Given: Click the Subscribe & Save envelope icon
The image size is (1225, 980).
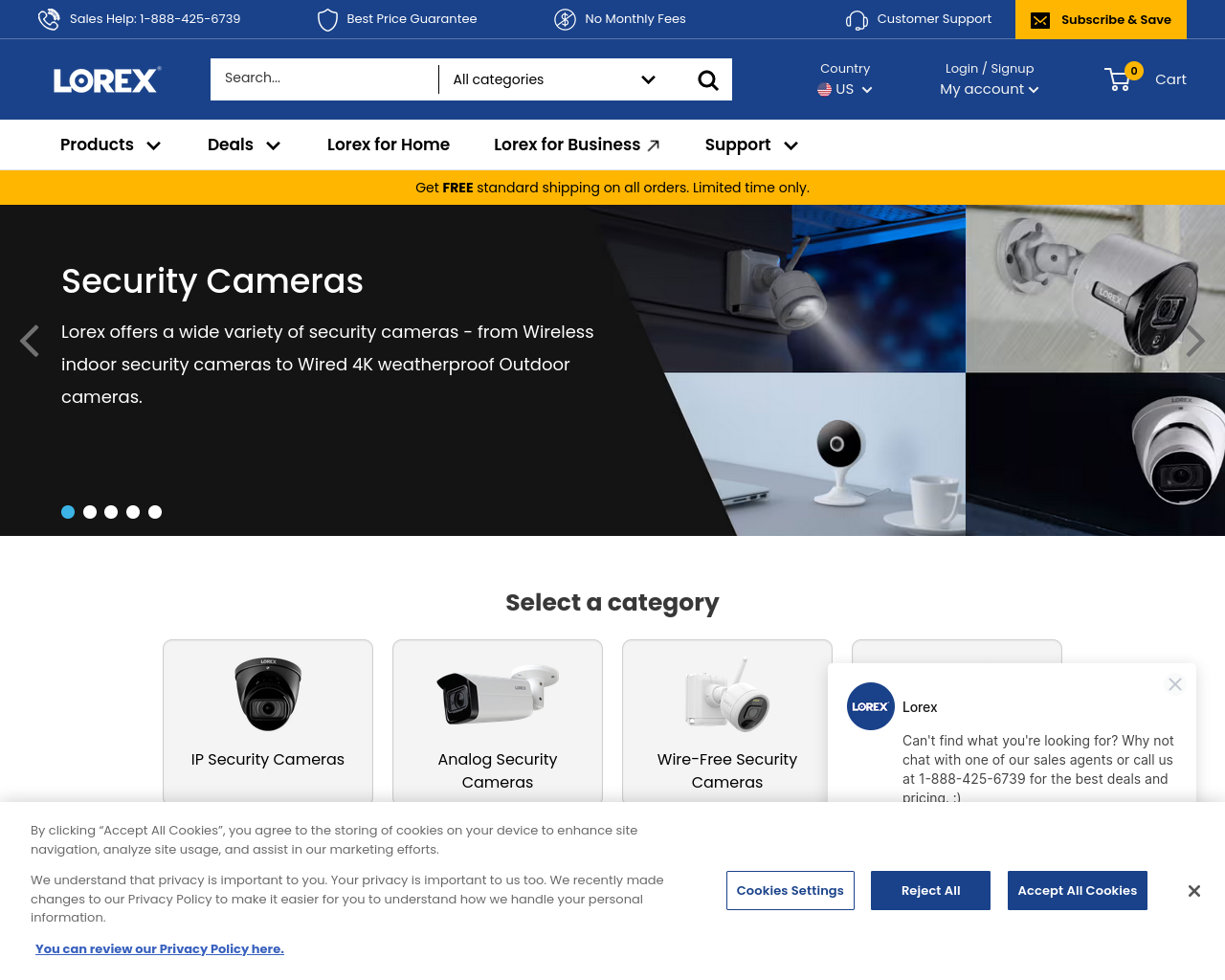Looking at the screenshot, I should pyautogui.click(x=1040, y=20).
